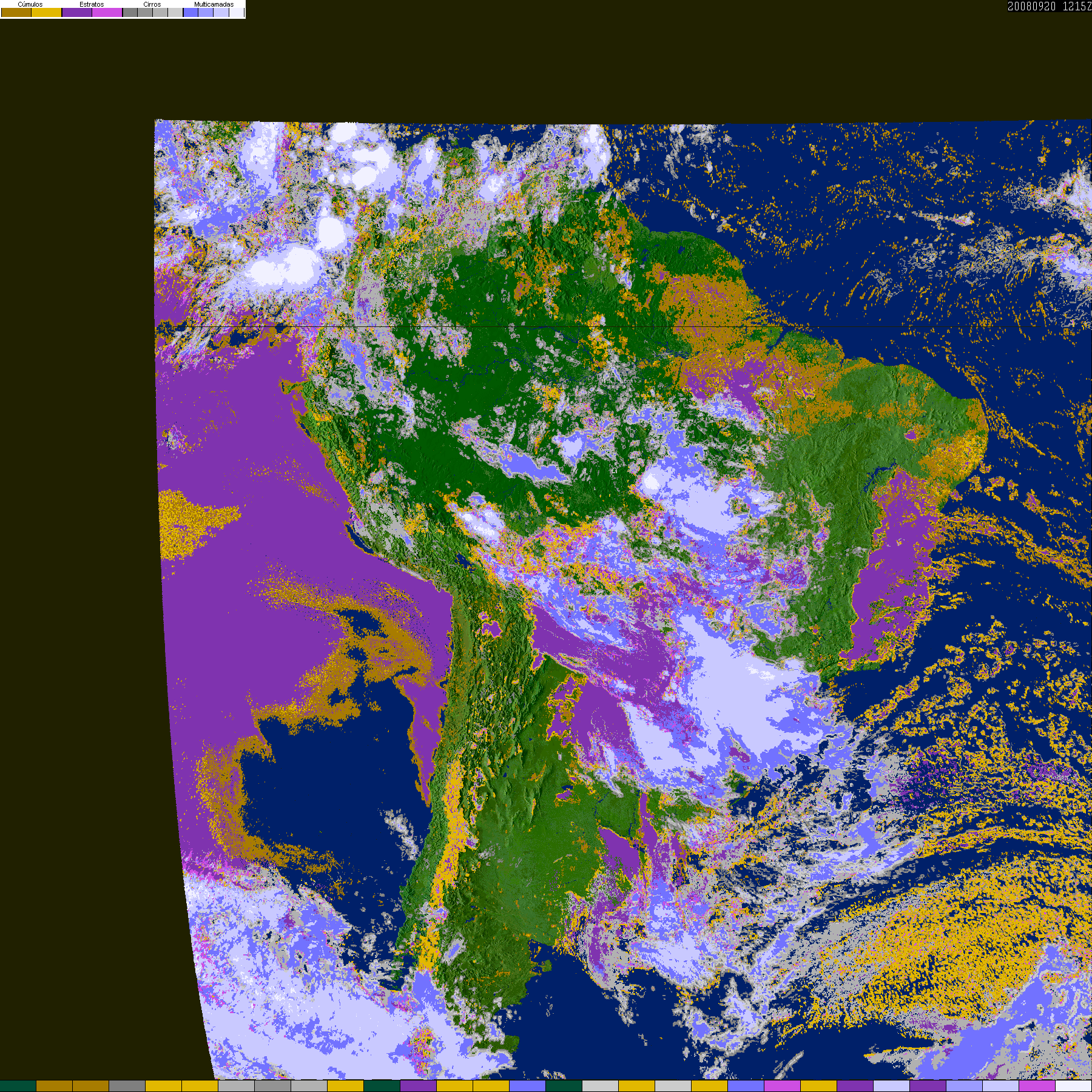Choose the pale lavender Multicamadas swatch

[221, 12]
